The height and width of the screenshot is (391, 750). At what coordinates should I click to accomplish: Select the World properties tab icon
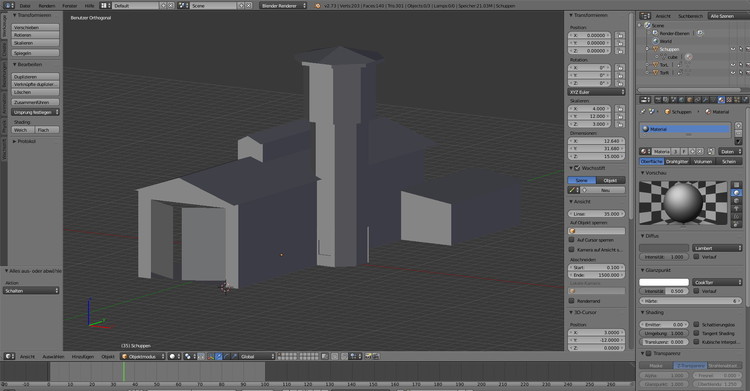[x=682, y=100]
